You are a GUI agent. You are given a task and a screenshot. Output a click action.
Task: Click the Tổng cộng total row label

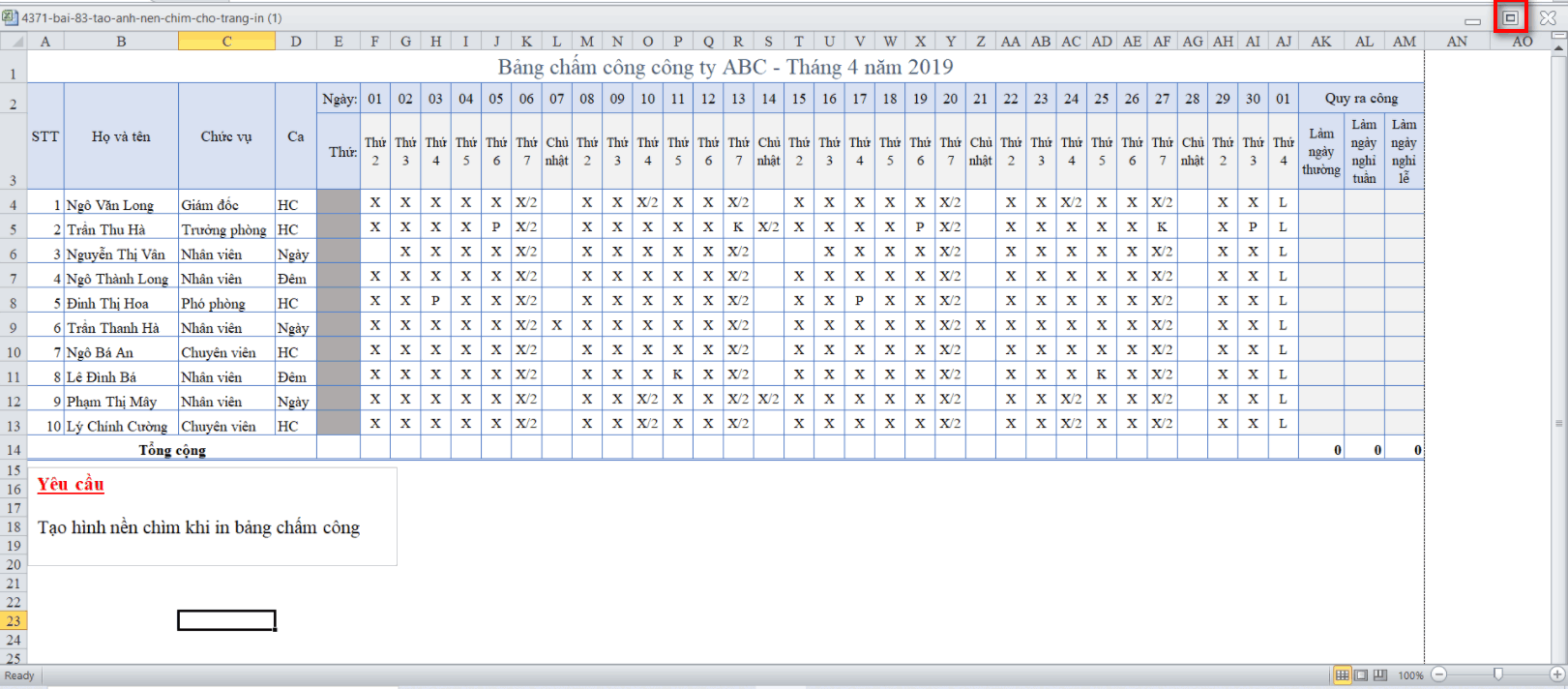172,450
